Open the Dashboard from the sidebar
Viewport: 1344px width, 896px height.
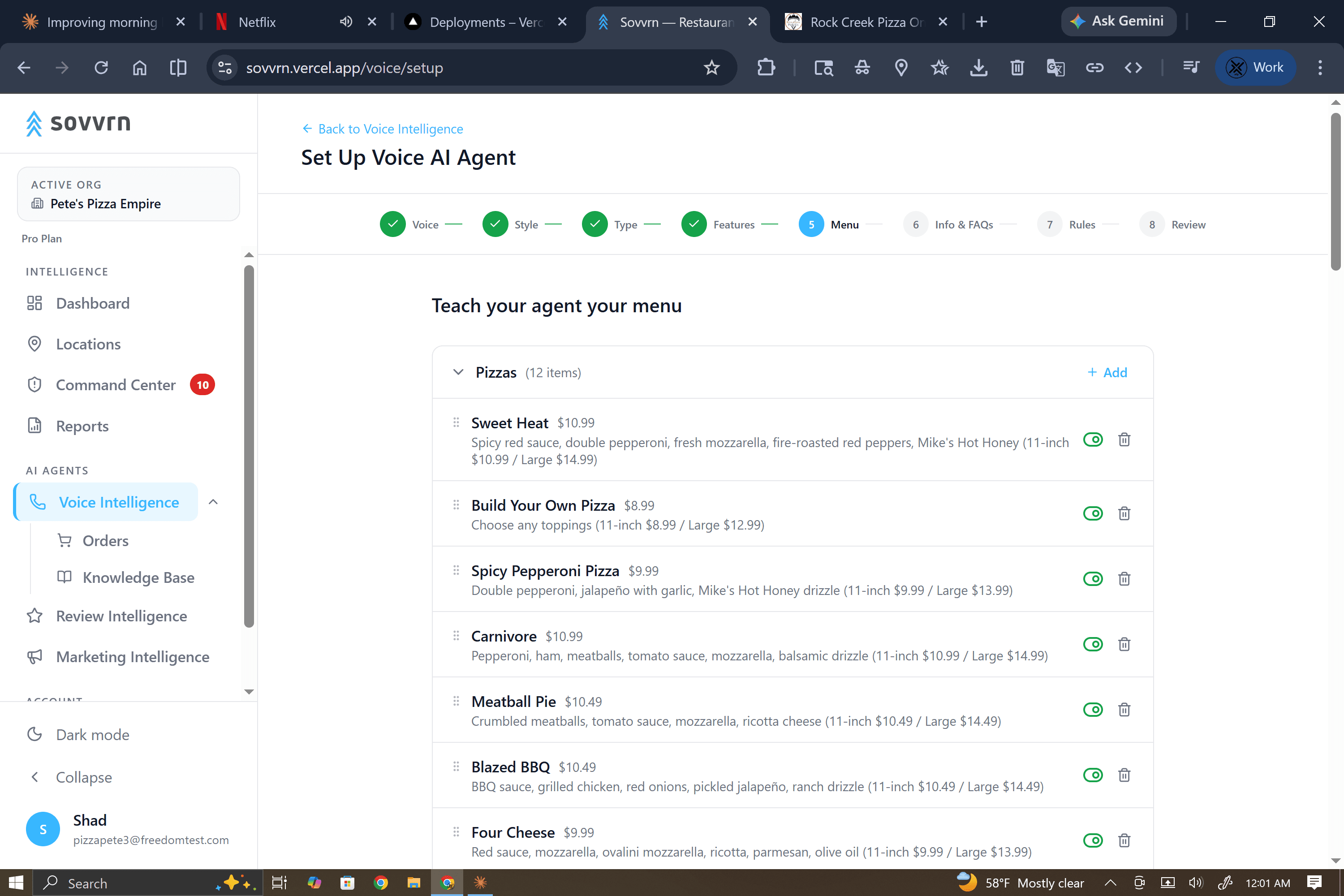coord(93,303)
